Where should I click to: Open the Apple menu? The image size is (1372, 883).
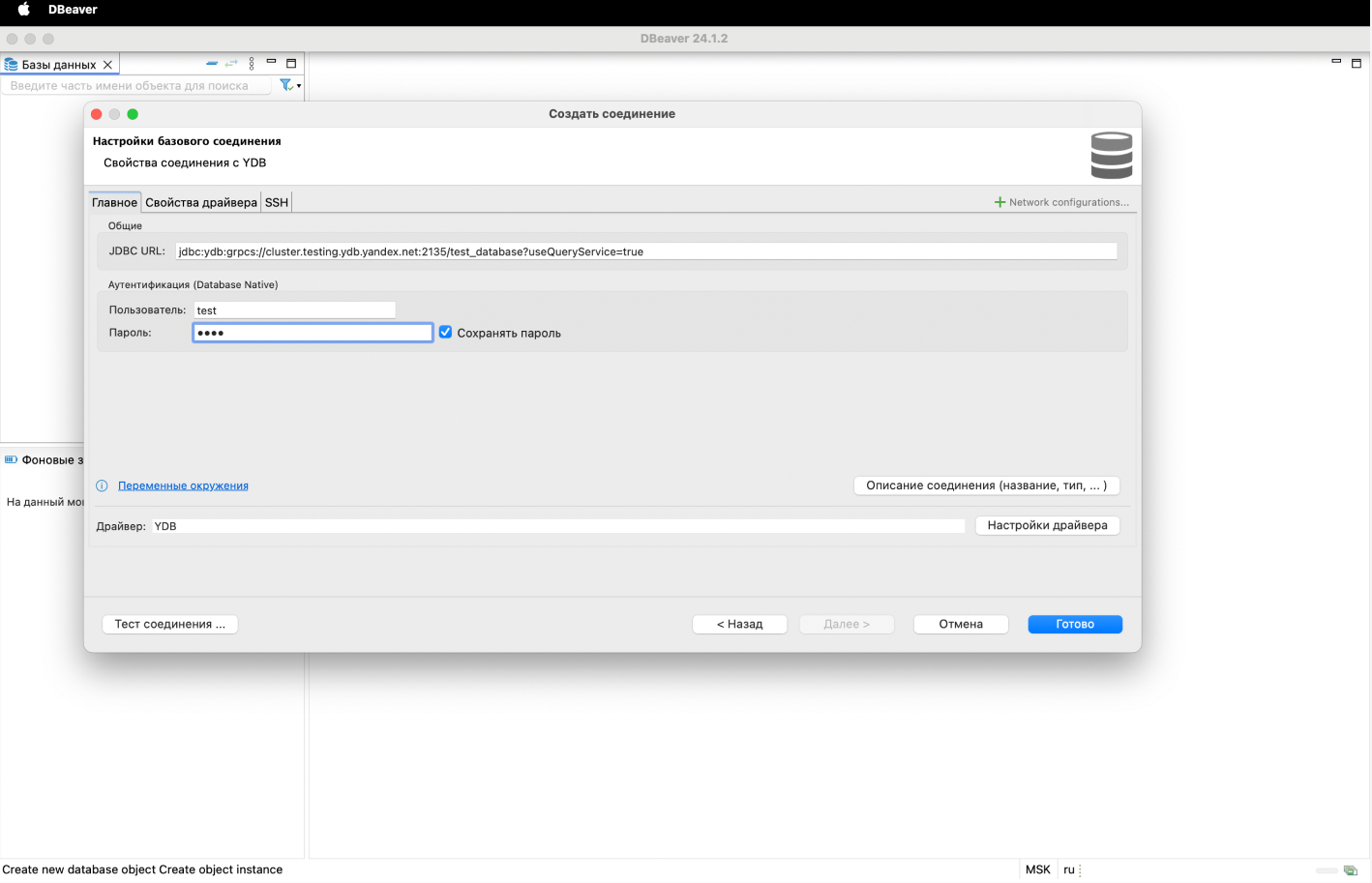24,10
